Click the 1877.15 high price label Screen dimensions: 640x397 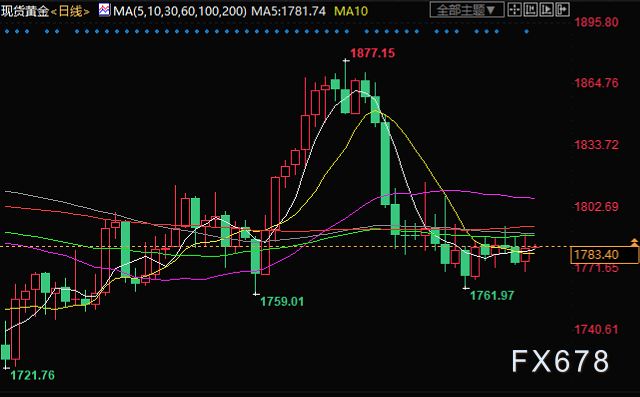point(372,53)
